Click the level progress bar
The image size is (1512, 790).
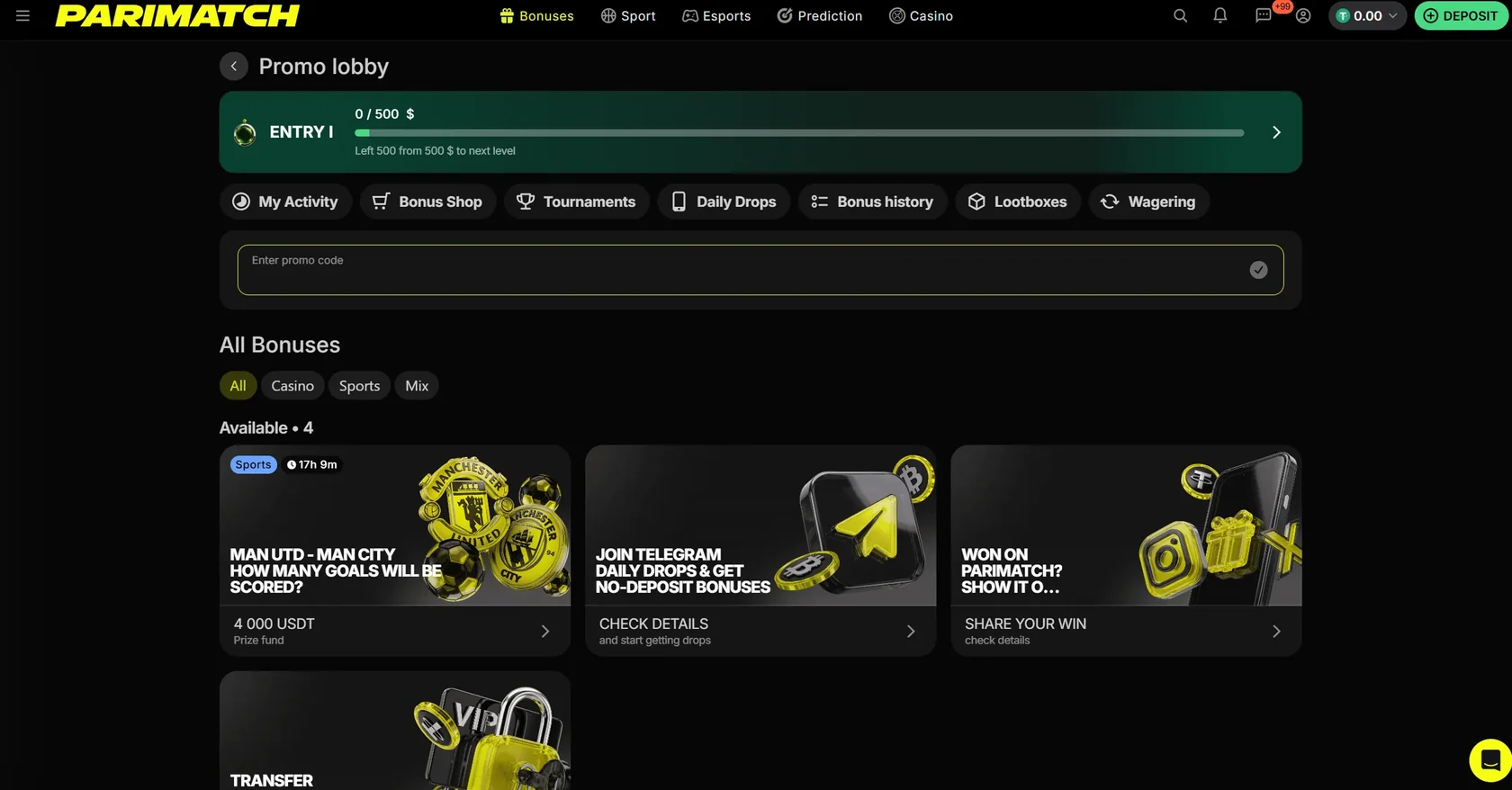pos(799,133)
